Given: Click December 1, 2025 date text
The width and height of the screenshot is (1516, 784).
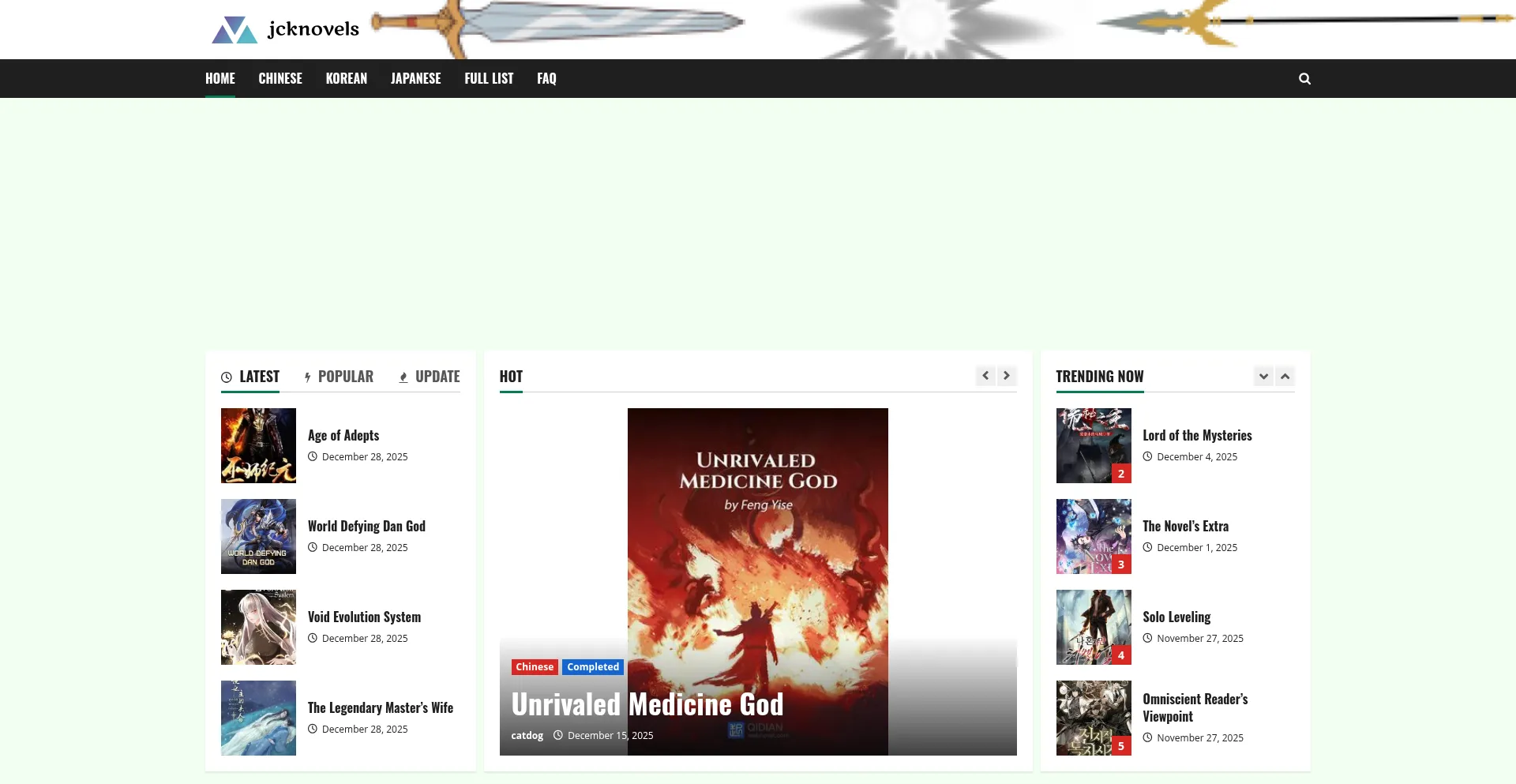Looking at the screenshot, I should 1197,547.
